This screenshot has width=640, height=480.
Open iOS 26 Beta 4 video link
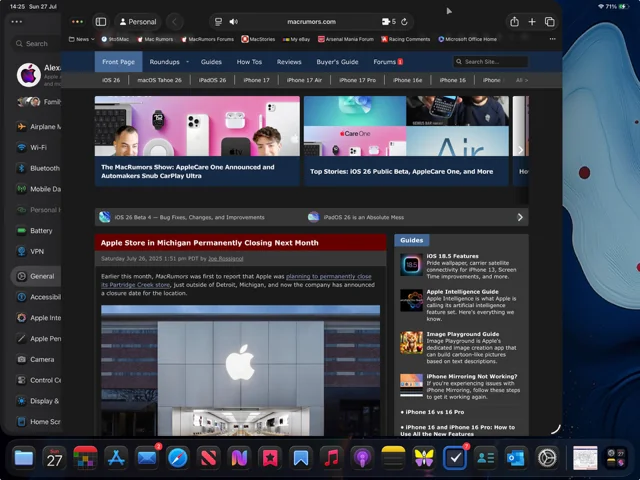click(x=189, y=217)
